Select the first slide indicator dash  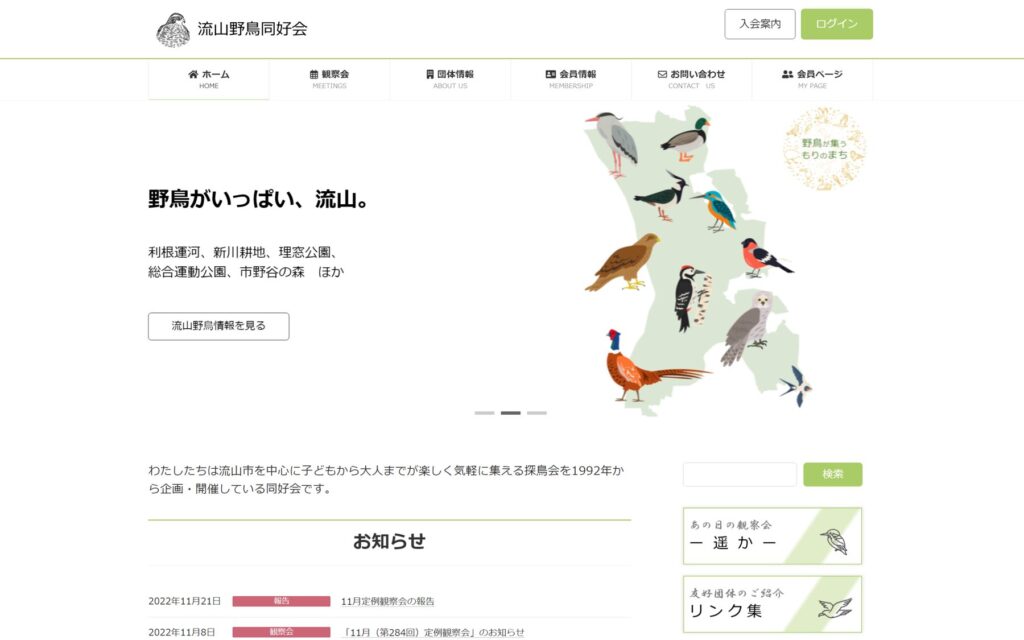coord(485,413)
